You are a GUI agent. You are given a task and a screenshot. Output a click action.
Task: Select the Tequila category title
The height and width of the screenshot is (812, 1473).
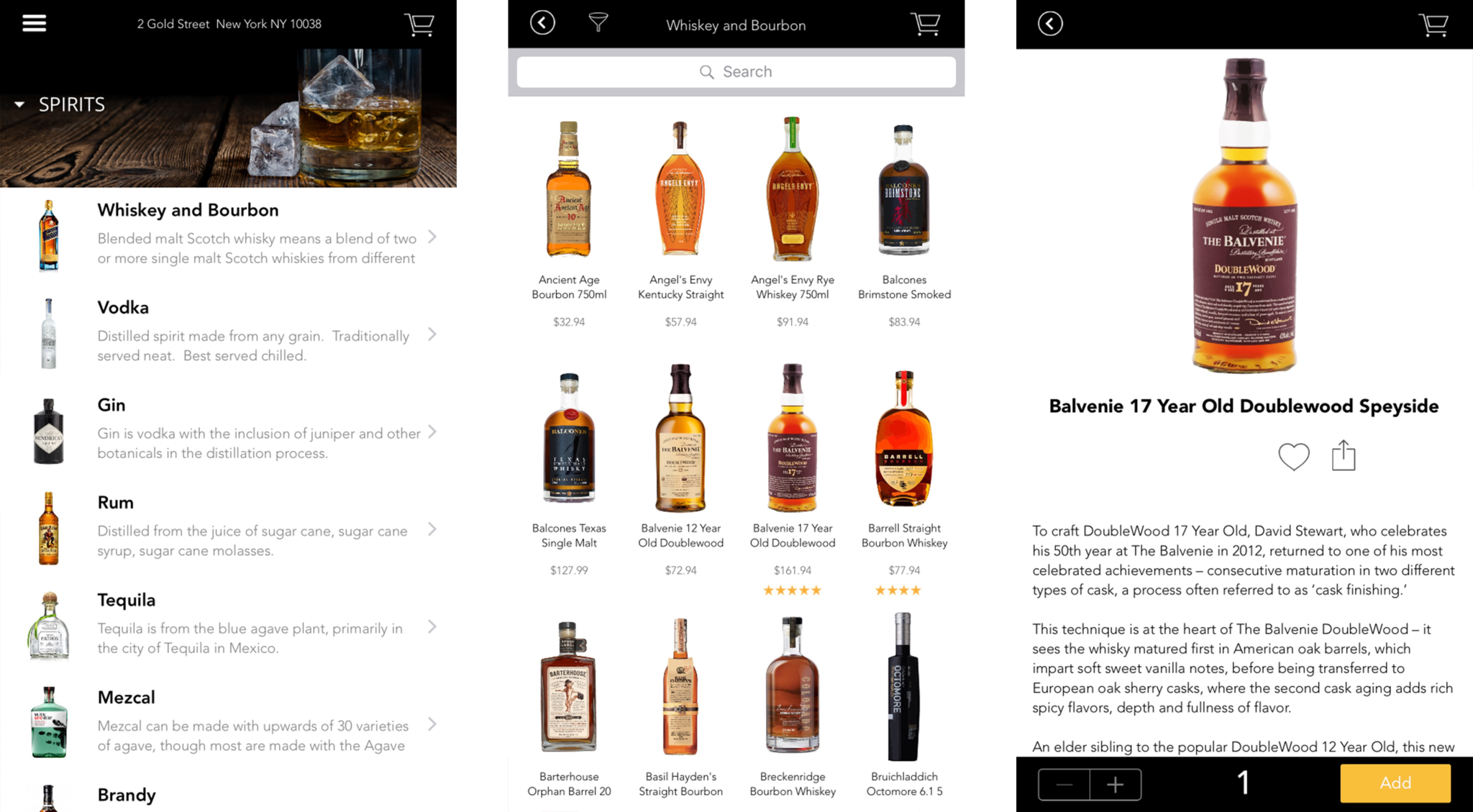click(127, 600)
